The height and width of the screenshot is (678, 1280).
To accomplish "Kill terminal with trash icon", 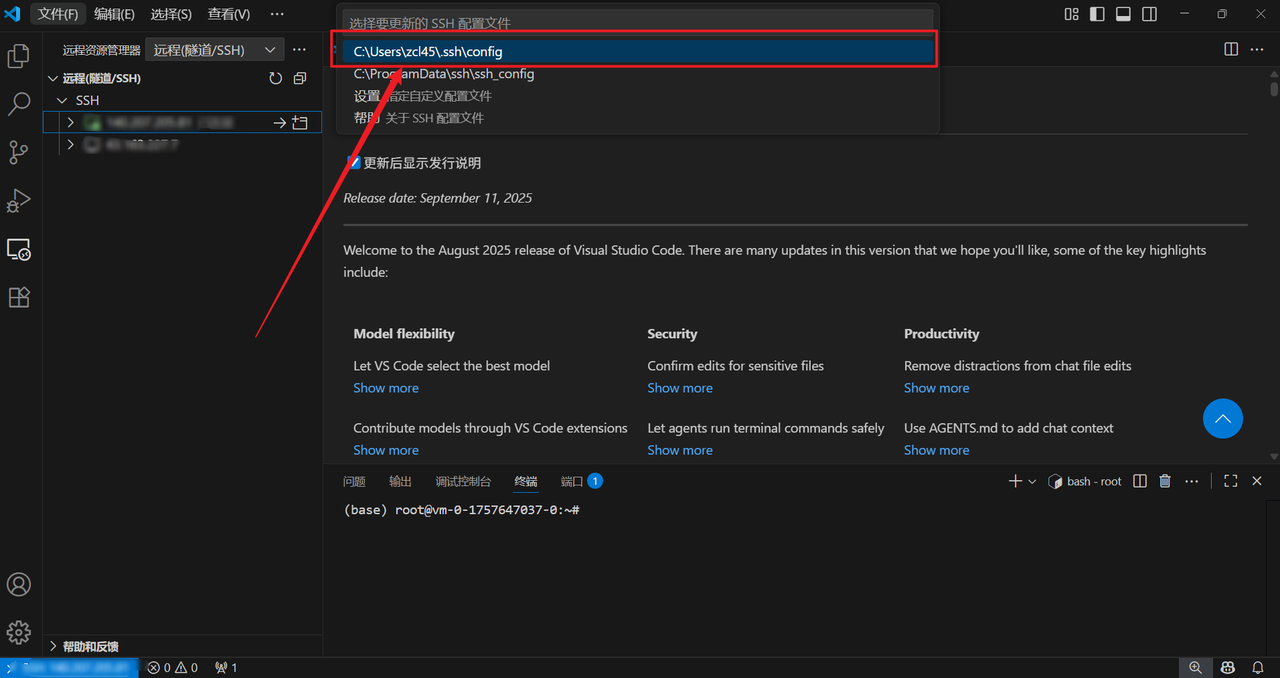I will pos(1165,481).
